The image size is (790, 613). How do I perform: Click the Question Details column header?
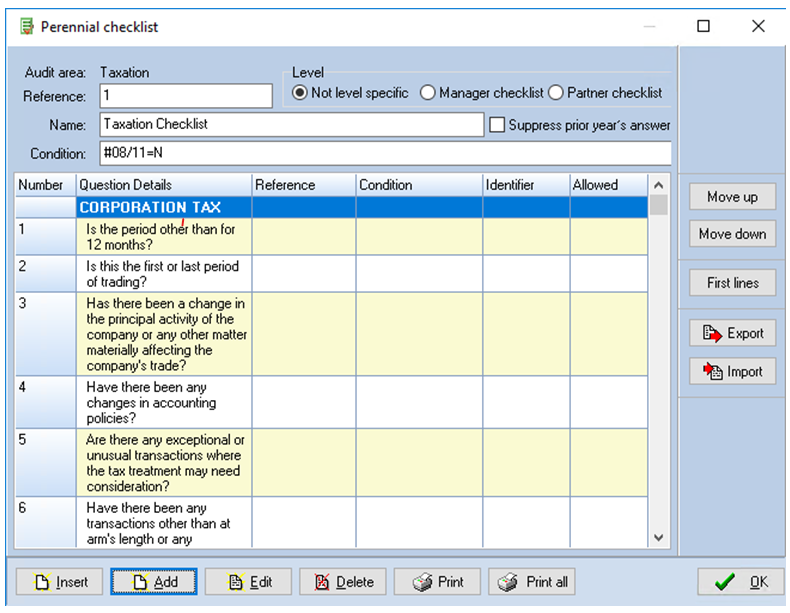164,185
